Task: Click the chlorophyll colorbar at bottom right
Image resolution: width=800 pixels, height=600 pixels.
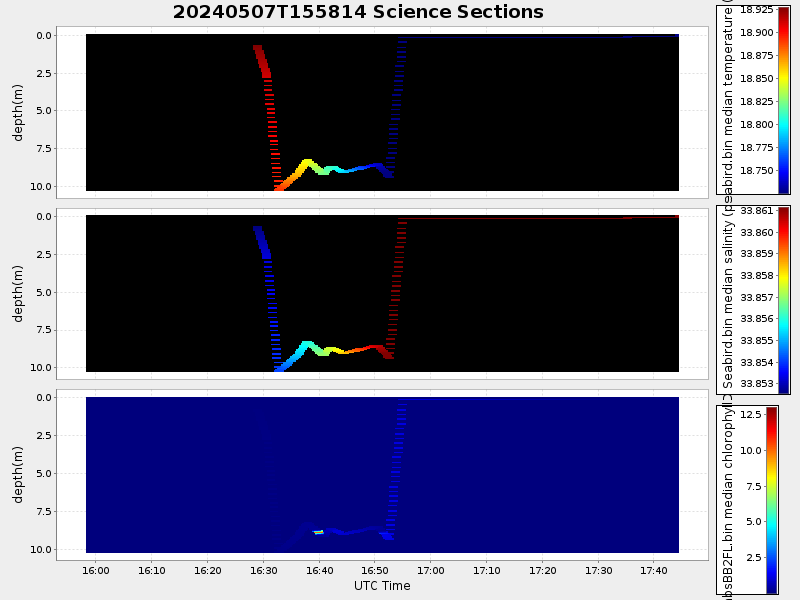Action: tap(771, 499)
